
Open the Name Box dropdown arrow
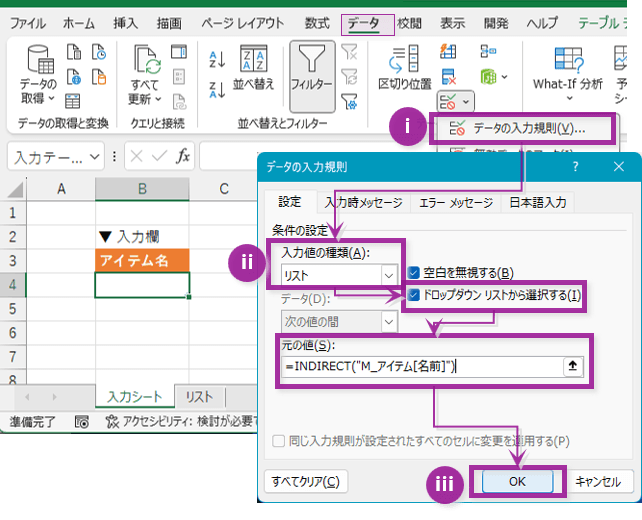click(x=95, y=157)
